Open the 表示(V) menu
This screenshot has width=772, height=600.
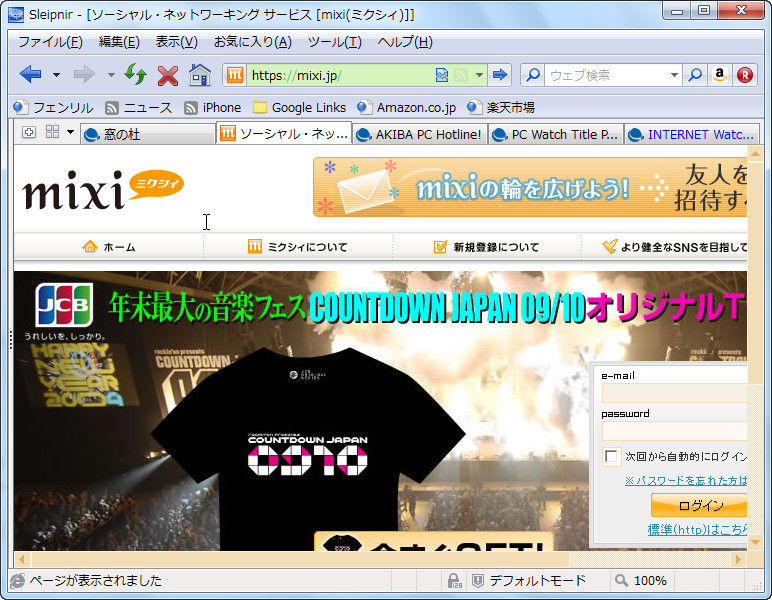pos(176,42)
